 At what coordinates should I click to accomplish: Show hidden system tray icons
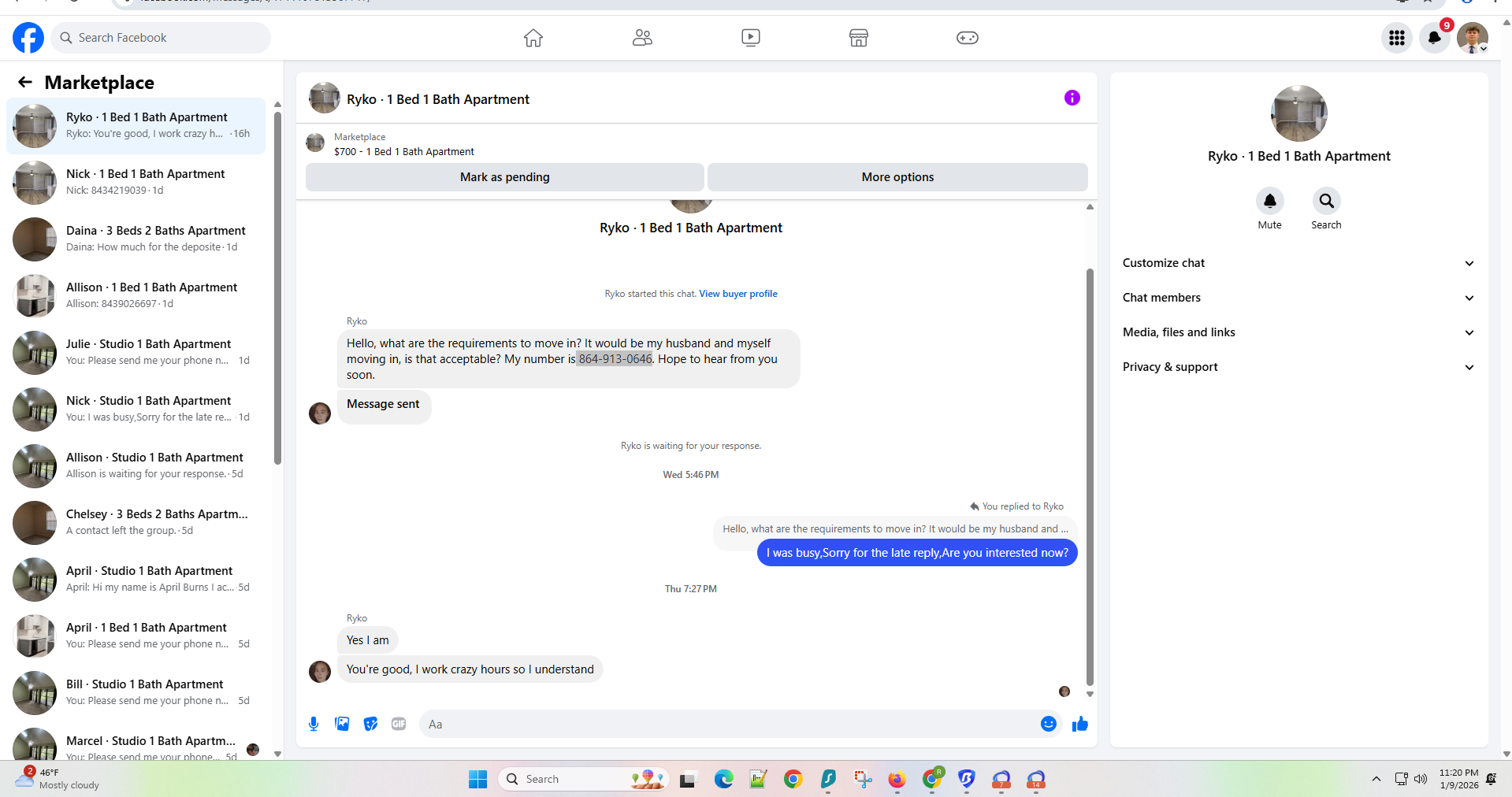point(1376,779)
